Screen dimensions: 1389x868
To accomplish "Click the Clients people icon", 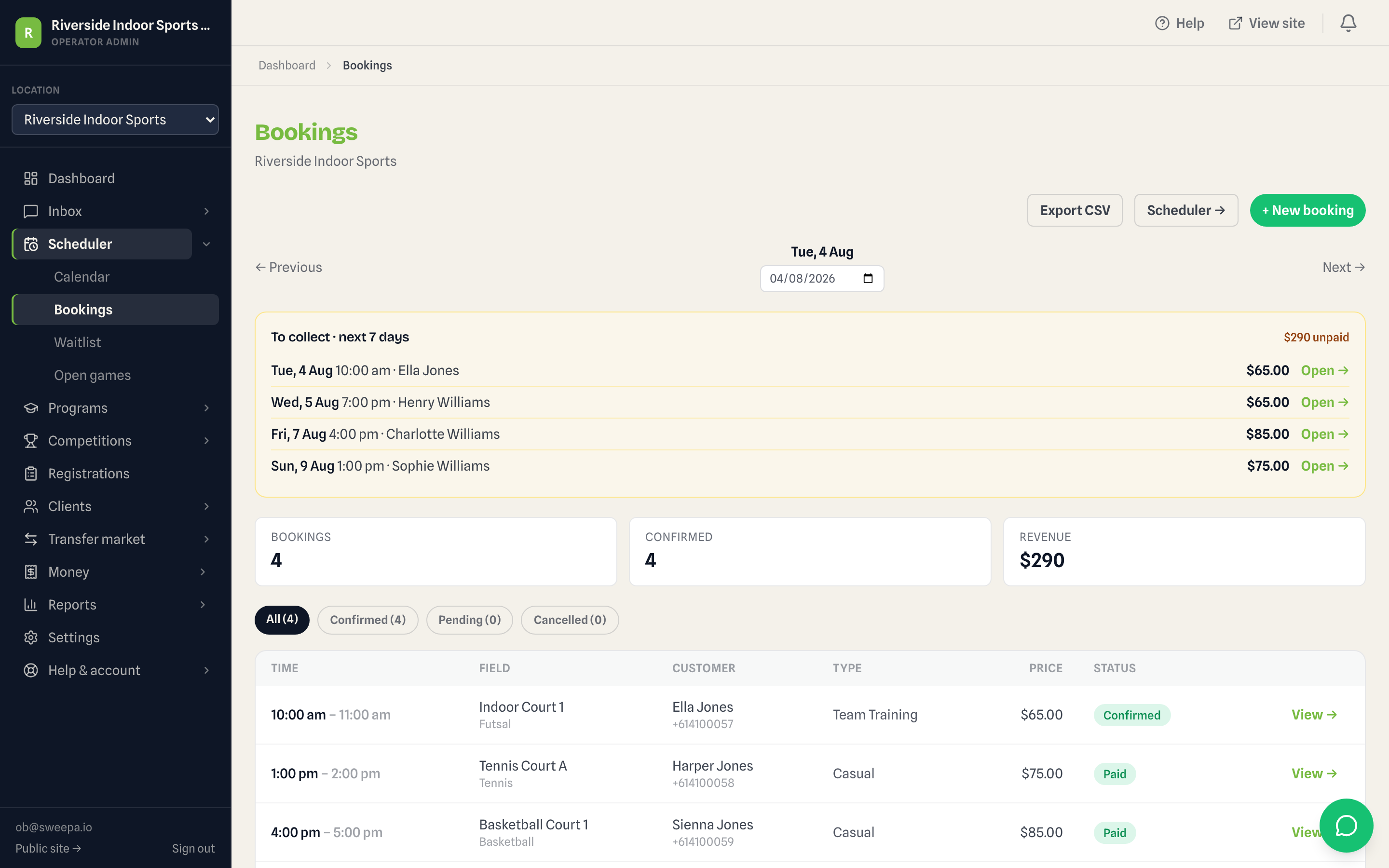I will coord(31,506).
